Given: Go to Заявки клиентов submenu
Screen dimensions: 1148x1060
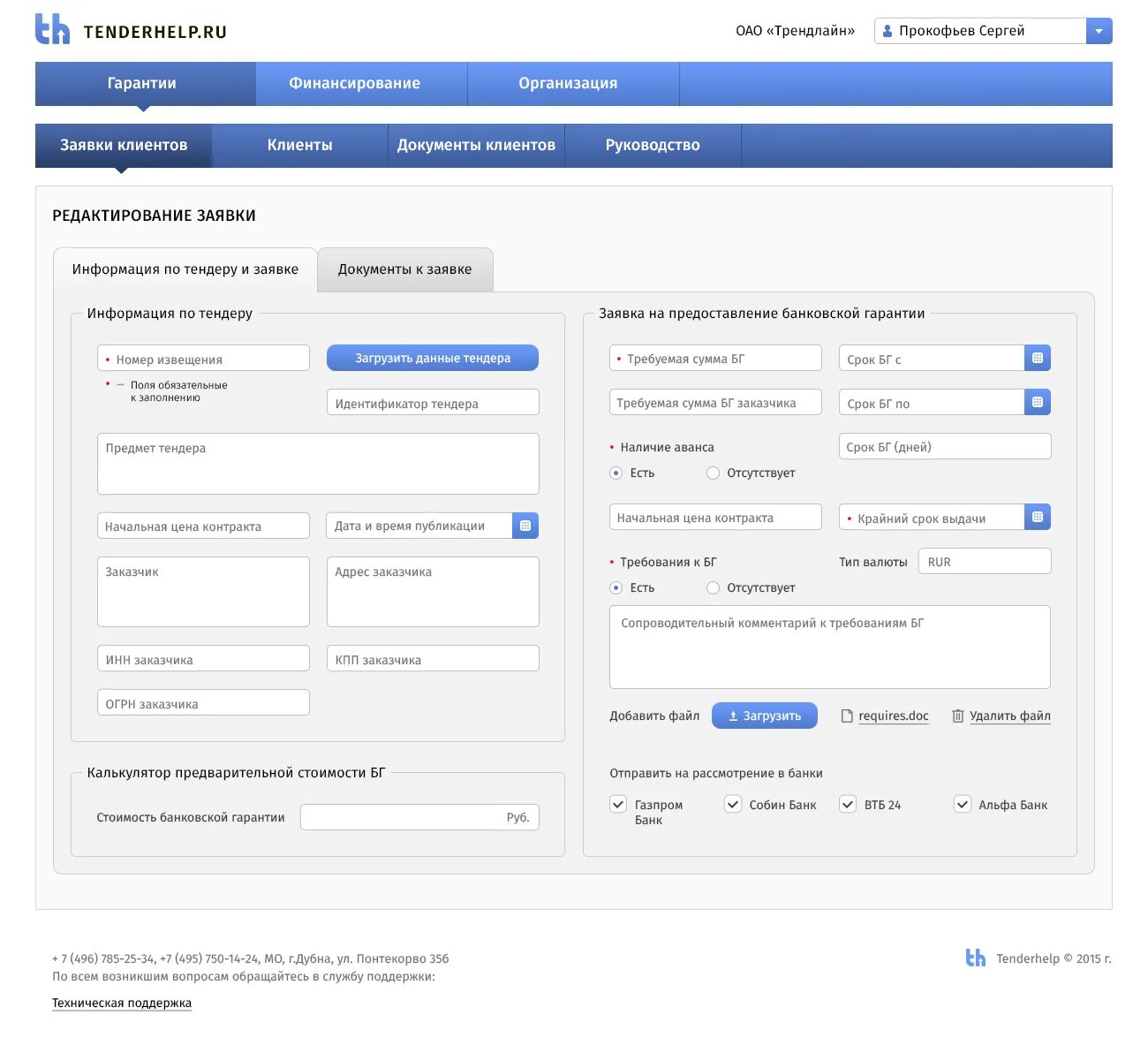Looking at the screenshot, I should click(124, 146).
